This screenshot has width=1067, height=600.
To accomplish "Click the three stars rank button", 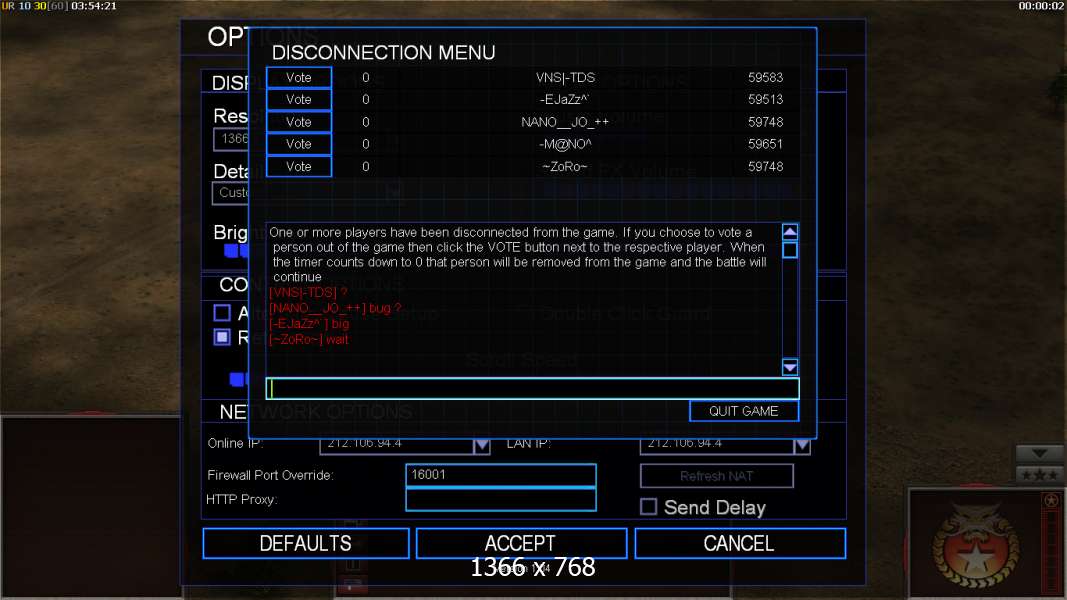I will coord(1039,475).
